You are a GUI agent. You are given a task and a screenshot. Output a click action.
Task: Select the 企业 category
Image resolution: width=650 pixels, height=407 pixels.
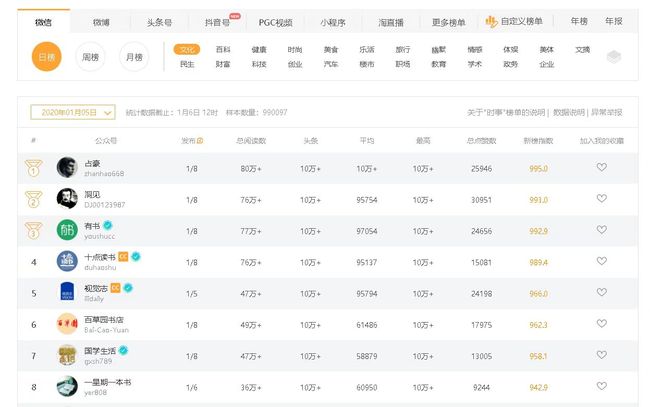(x=547, y=64)
